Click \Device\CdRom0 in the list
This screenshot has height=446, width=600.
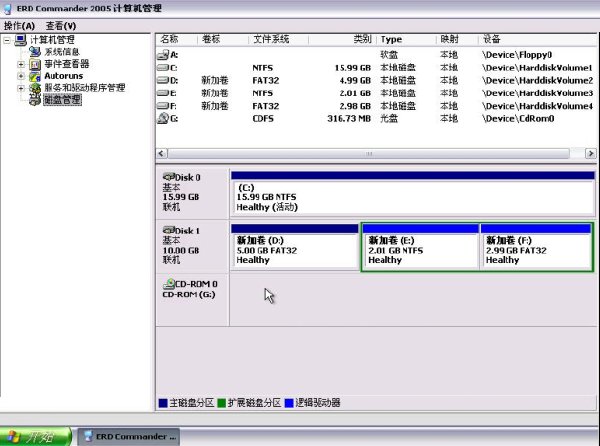pos(518,118)
